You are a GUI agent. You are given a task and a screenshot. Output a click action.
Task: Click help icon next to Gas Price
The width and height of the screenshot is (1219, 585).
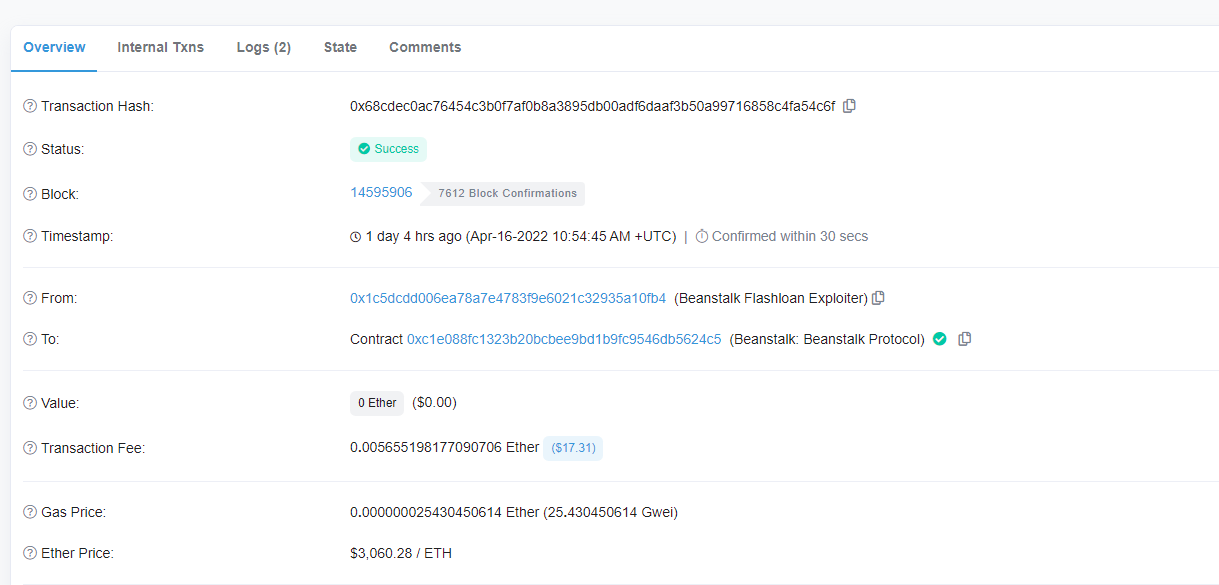[x=30, y=512]
